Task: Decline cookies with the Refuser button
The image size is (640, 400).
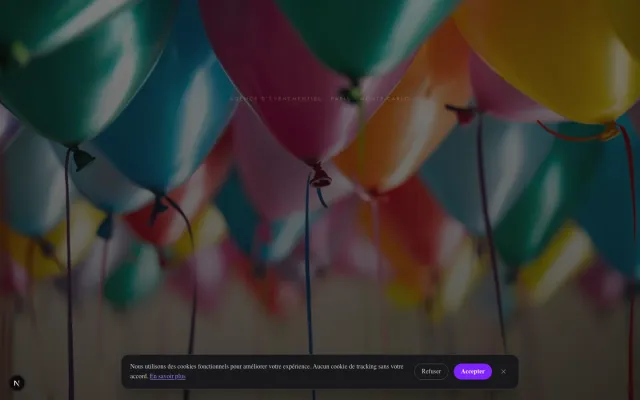Action: coord(431,371)
